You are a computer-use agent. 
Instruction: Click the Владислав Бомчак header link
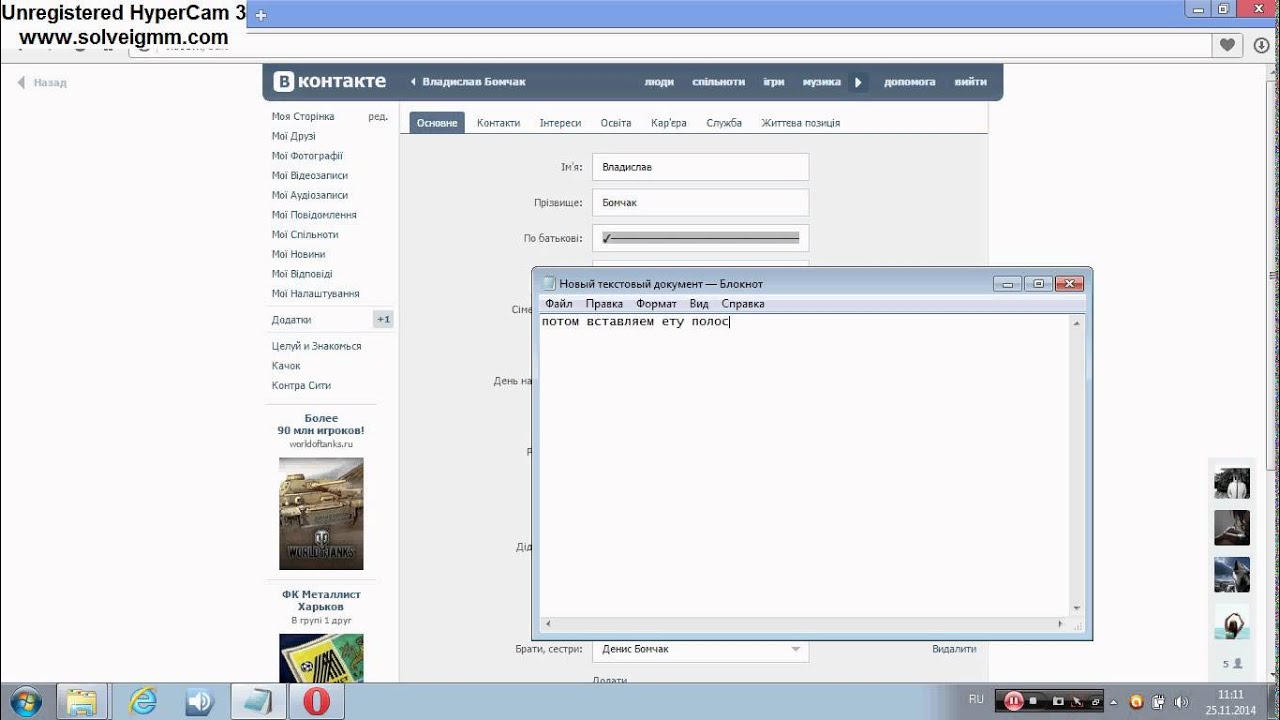click(x=473, y=82)
